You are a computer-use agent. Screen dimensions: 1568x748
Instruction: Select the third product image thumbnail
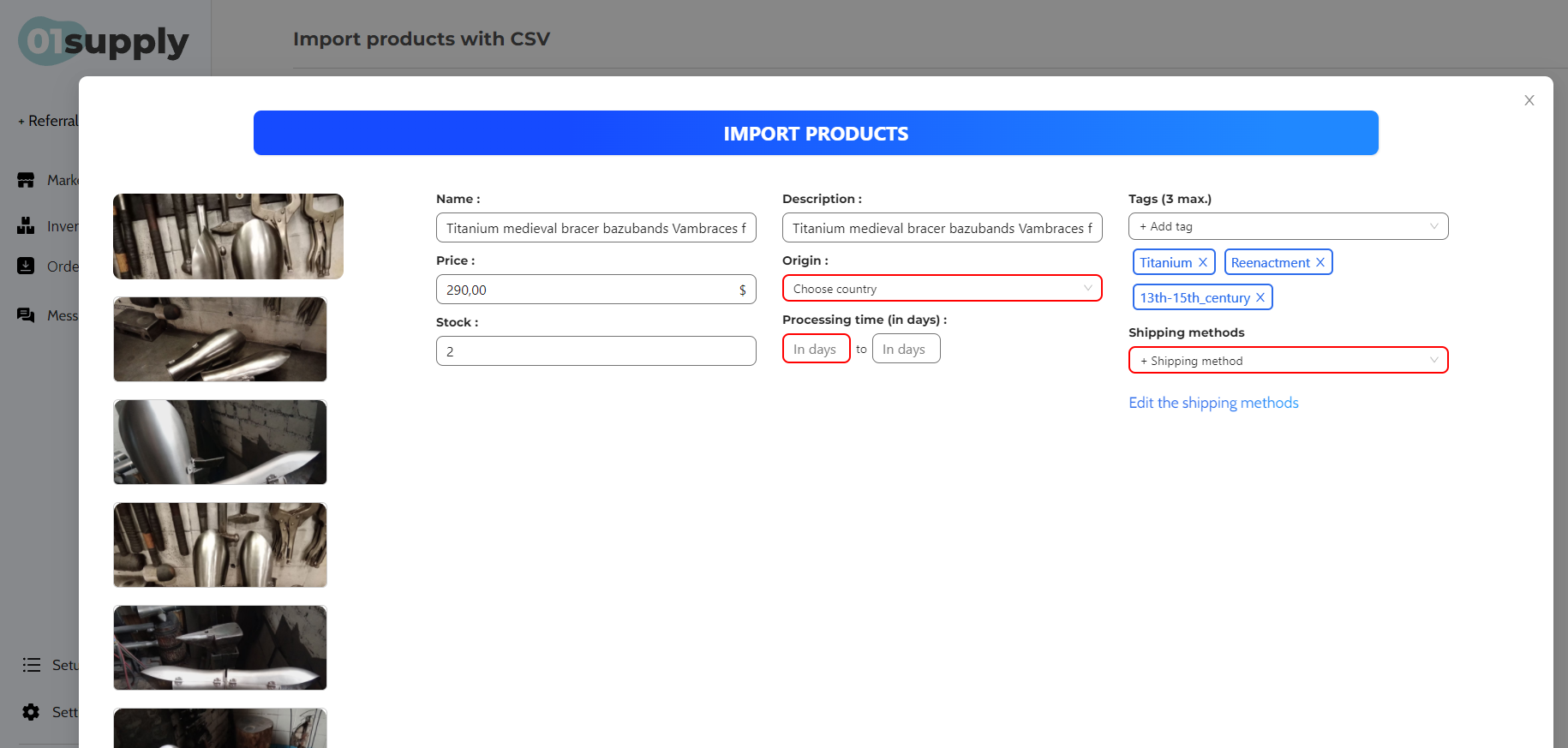coord(220,442)
